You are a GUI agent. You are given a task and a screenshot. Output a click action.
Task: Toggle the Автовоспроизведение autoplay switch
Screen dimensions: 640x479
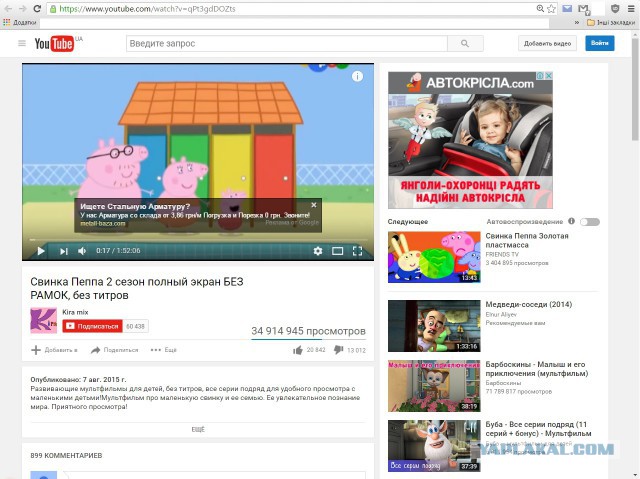point(590,222)
